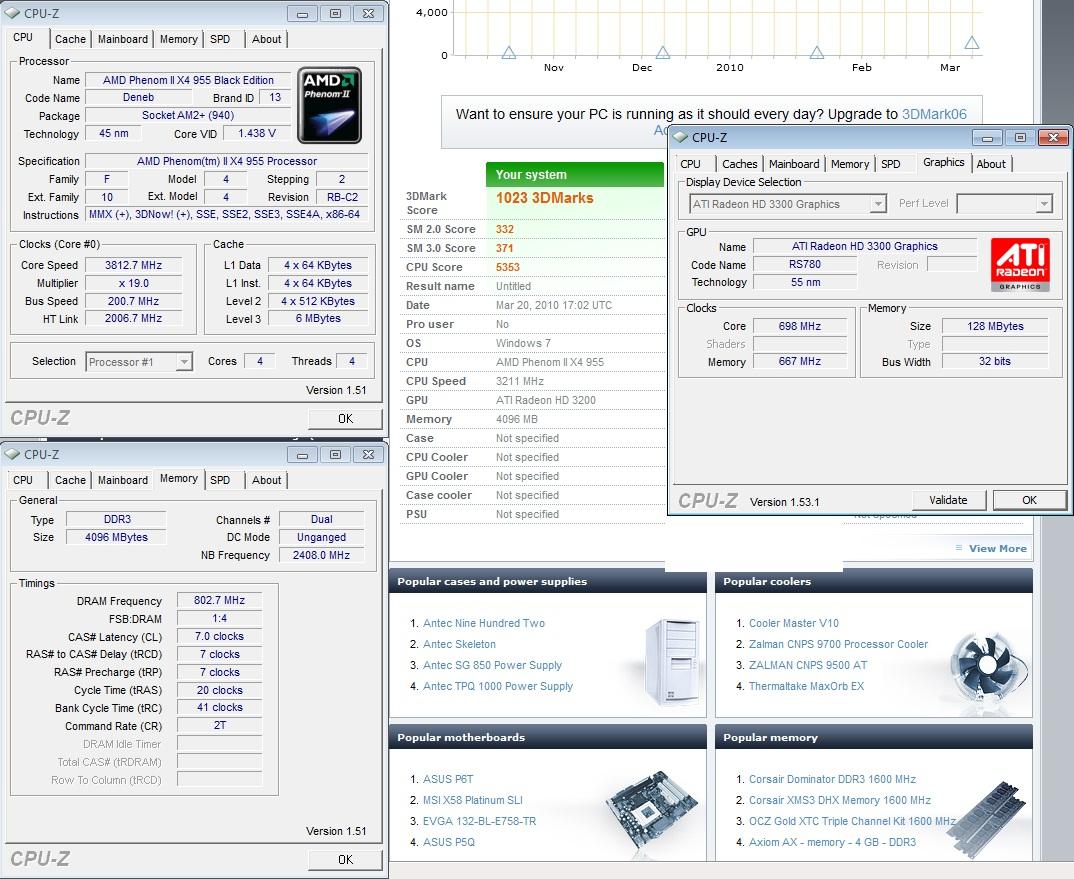This screenshot has height=879, width=1074.
Task: Click the DRAM Frequency value 802.7 MHz
Action: pos(219,600)
